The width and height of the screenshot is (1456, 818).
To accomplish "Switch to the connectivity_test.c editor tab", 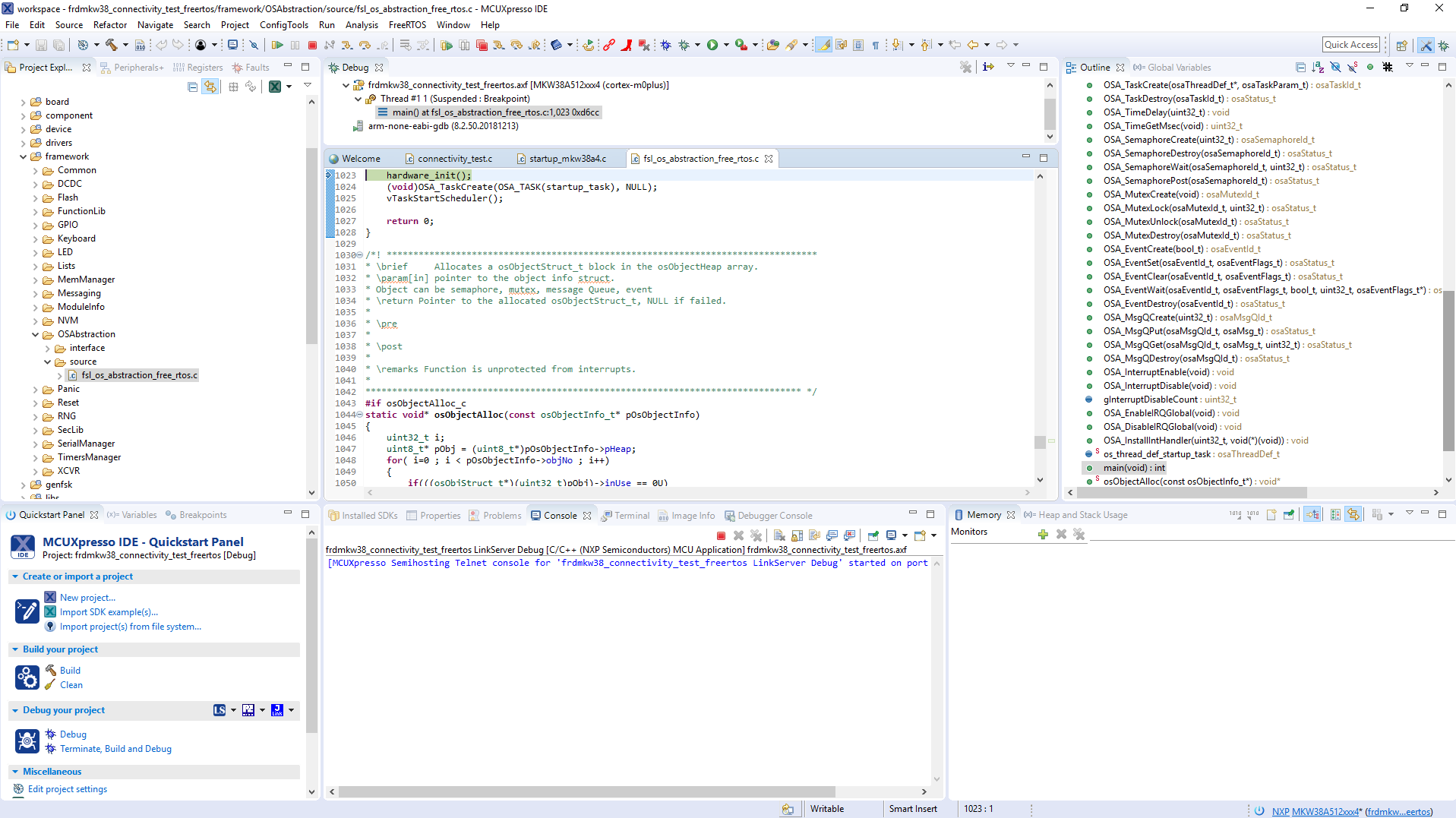I will (454, 159).
